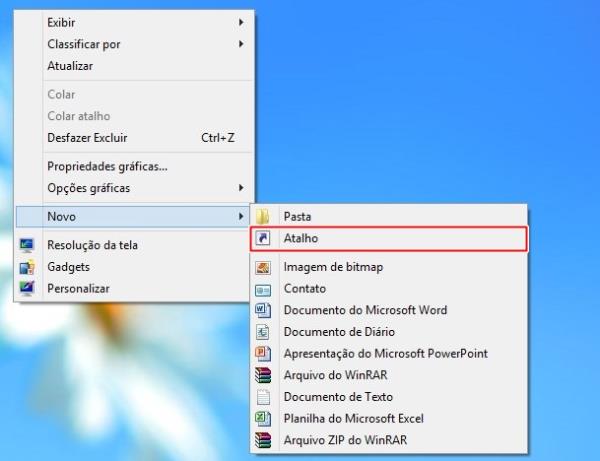Create a new Atalho shortcut
The width and height of the screenshot is (600, 461).
pos(389,239)
